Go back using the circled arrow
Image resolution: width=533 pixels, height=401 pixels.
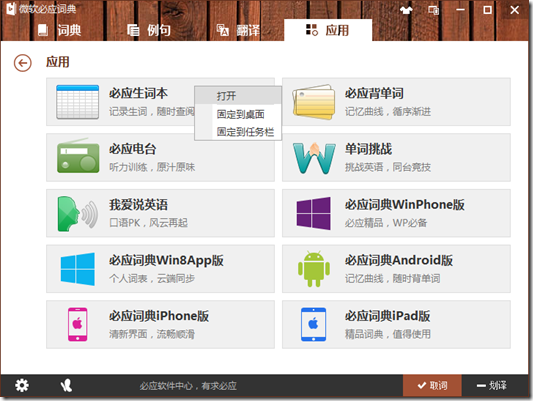(22, 63)
